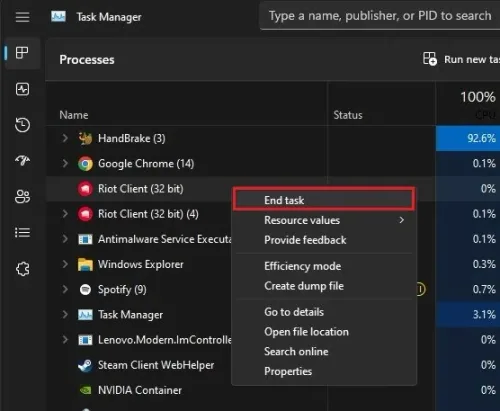Click the NVIDIA Container icon
Screen dimensions: 500x411
click(85, 390)
